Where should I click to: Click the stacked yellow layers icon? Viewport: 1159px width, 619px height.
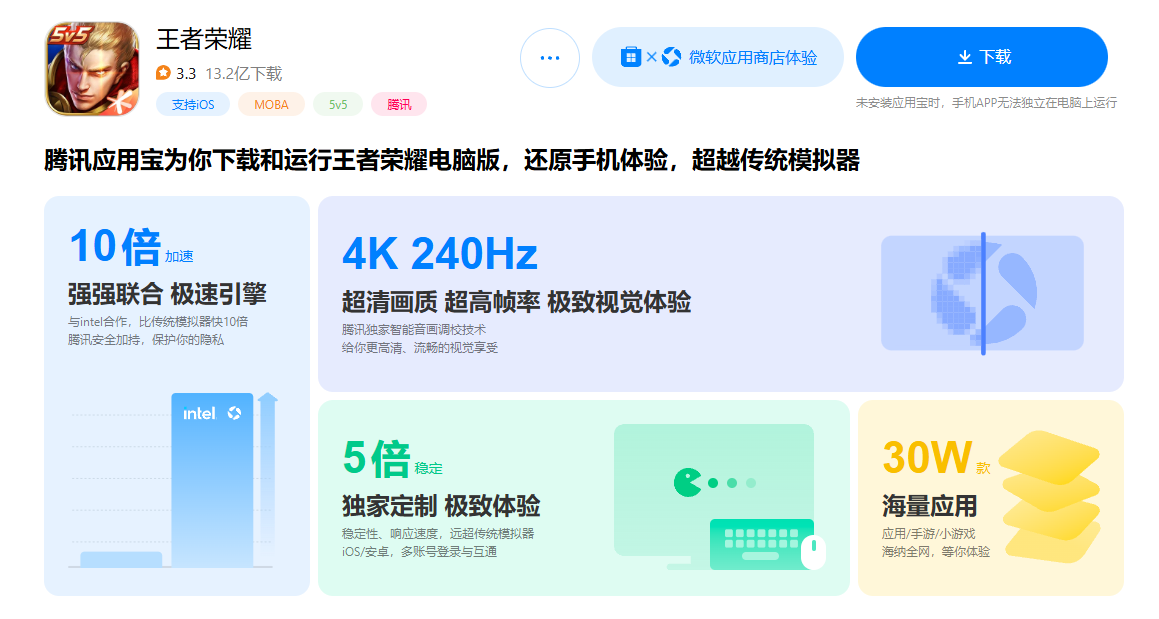coord(1050,497)
